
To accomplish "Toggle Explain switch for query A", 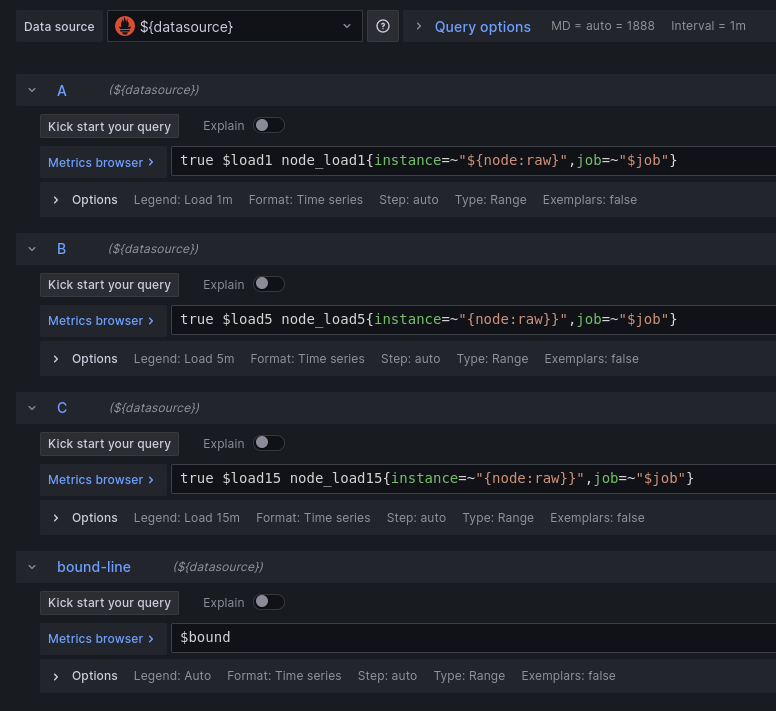I will coord(268,125).
